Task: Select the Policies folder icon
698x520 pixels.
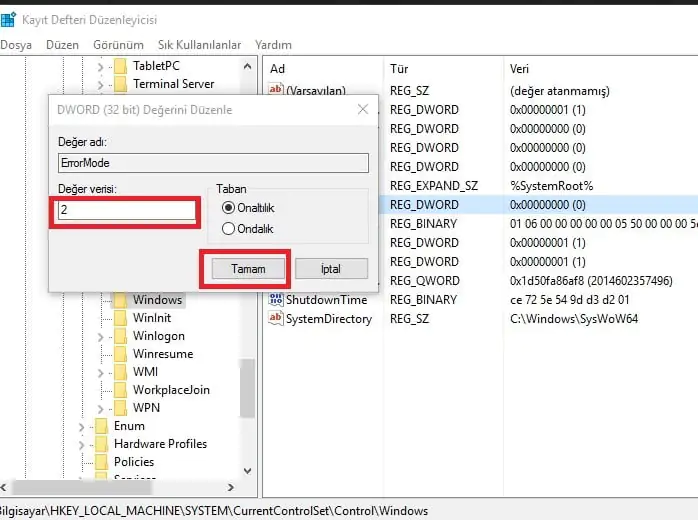Action: point(100,462)
